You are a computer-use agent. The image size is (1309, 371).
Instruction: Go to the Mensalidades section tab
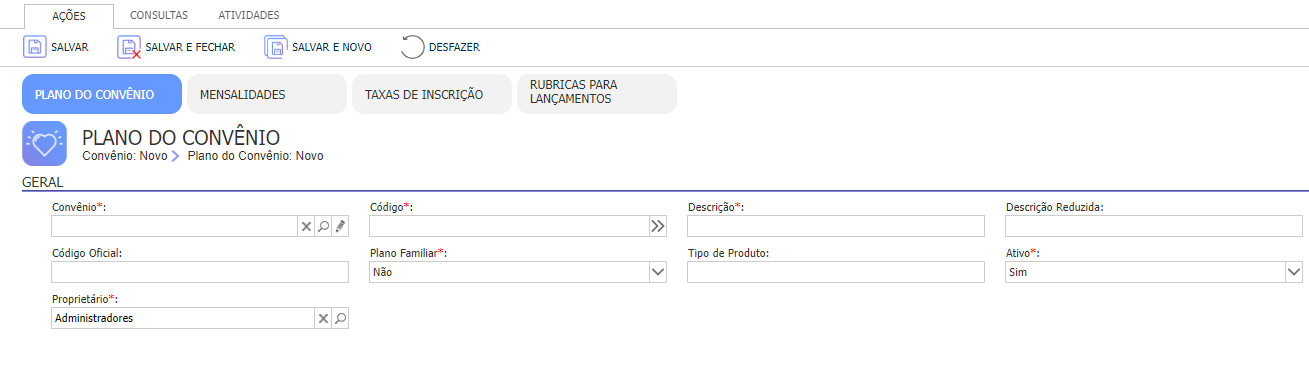click(x=267, y=94)
